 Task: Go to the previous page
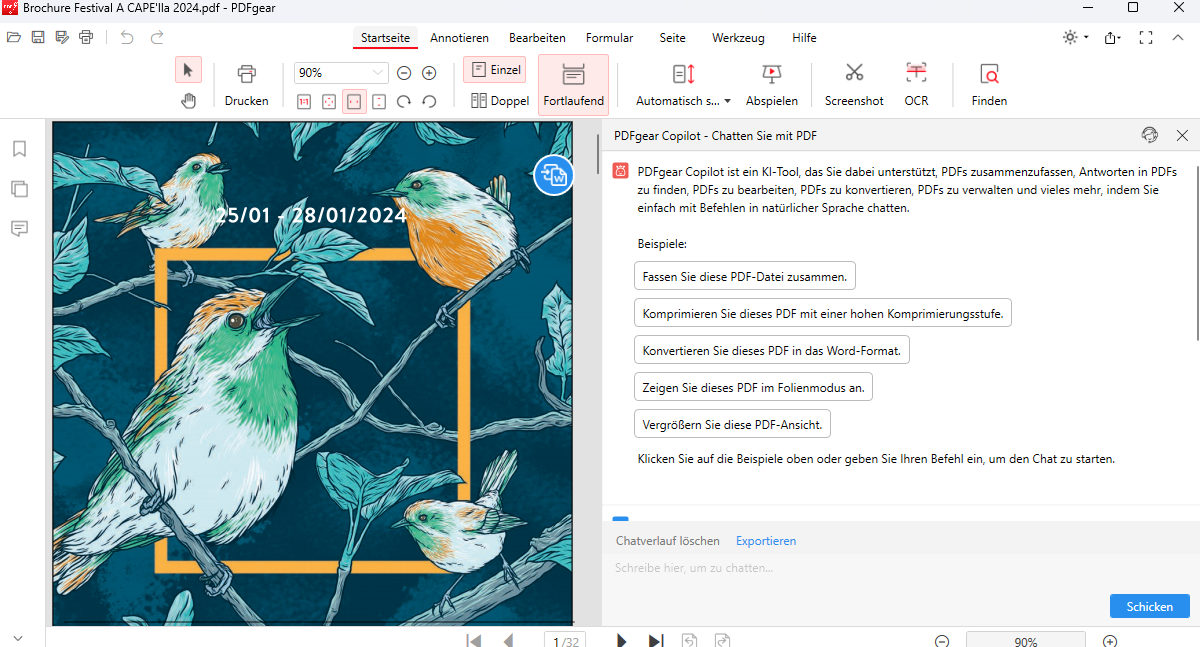507,640
